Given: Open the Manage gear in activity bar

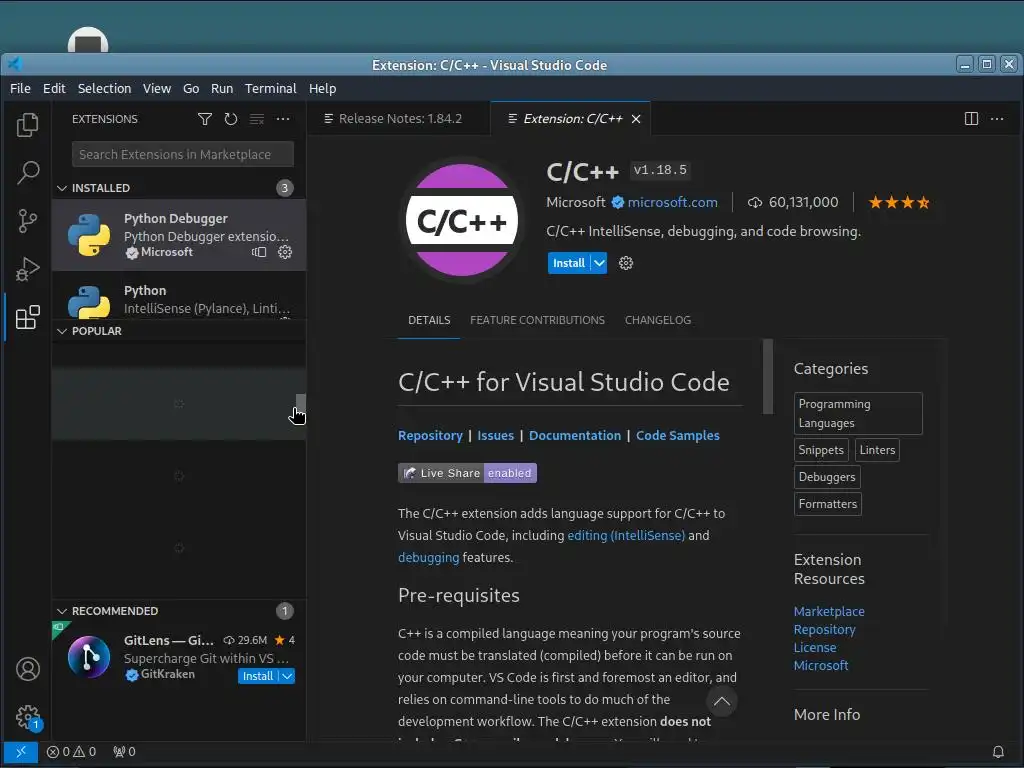Looking at the screenshot, I should (x=27, y=717).
